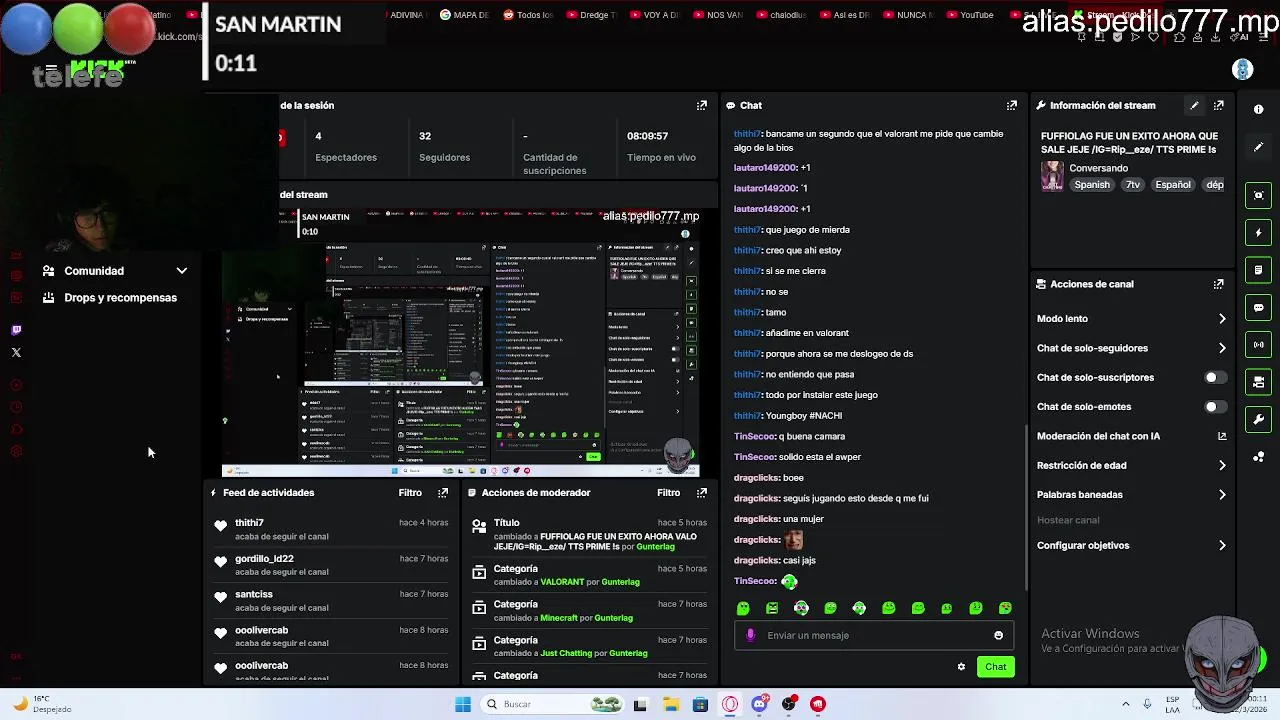Click the camera icon in right sidebar
This screenshot has width=1280, height=720.
(1259, 382)
